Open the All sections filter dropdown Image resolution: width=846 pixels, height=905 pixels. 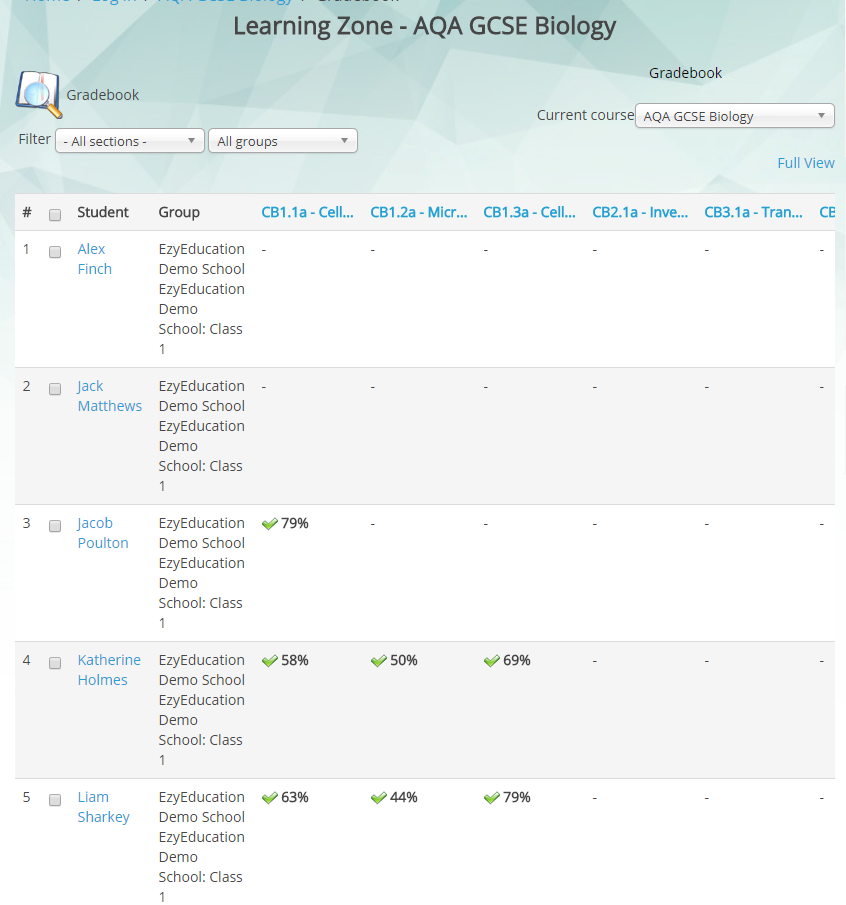click(x=130, y=141)
